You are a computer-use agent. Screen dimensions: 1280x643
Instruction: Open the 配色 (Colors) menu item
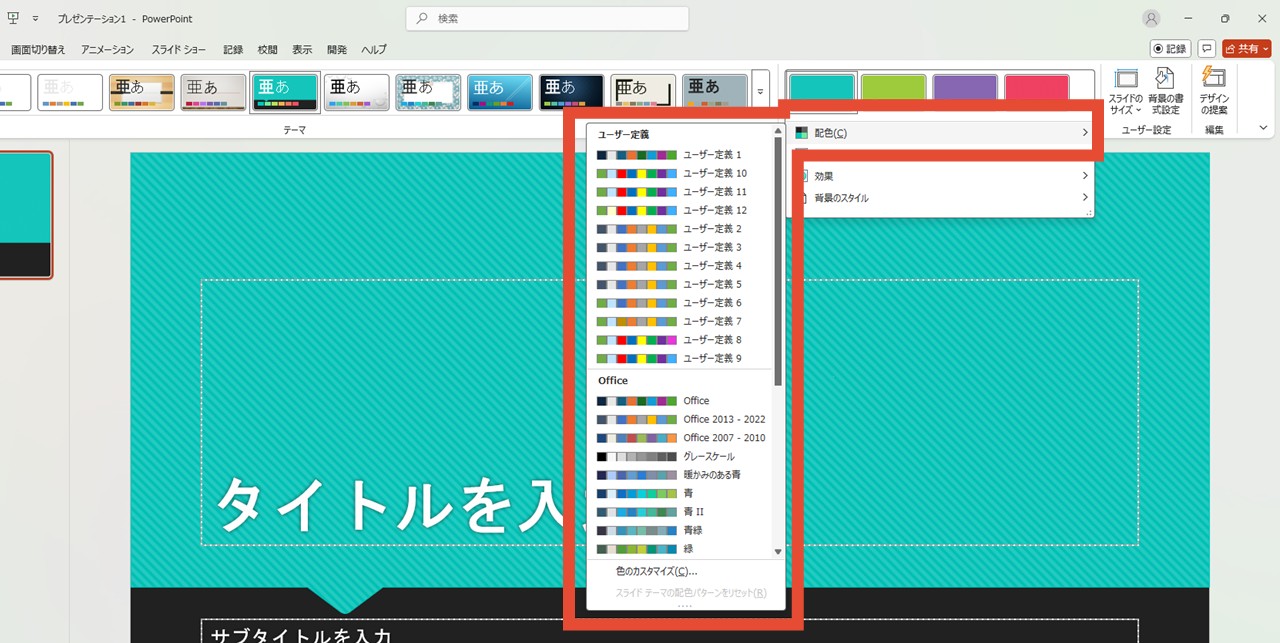[940, 133]
